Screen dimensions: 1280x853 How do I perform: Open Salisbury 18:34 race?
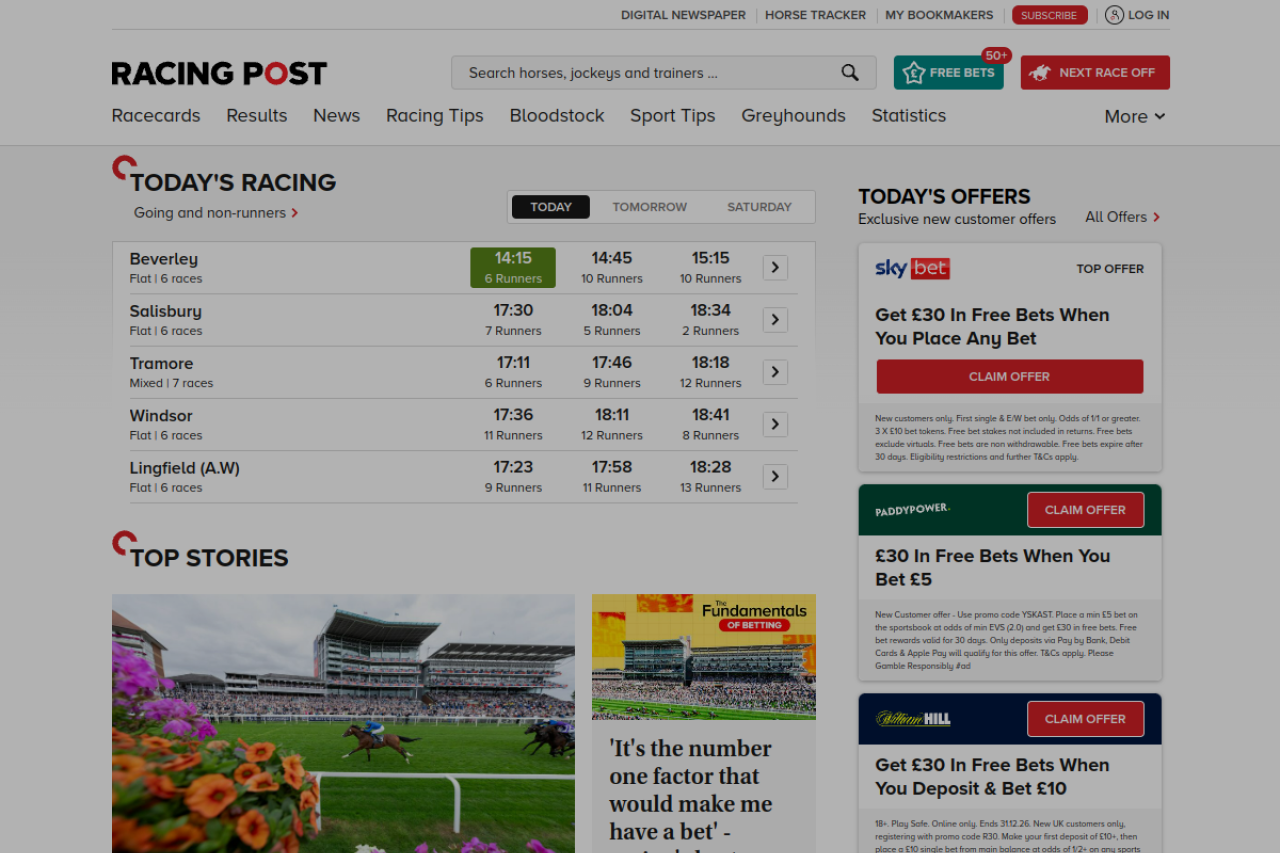click(711, 319)
